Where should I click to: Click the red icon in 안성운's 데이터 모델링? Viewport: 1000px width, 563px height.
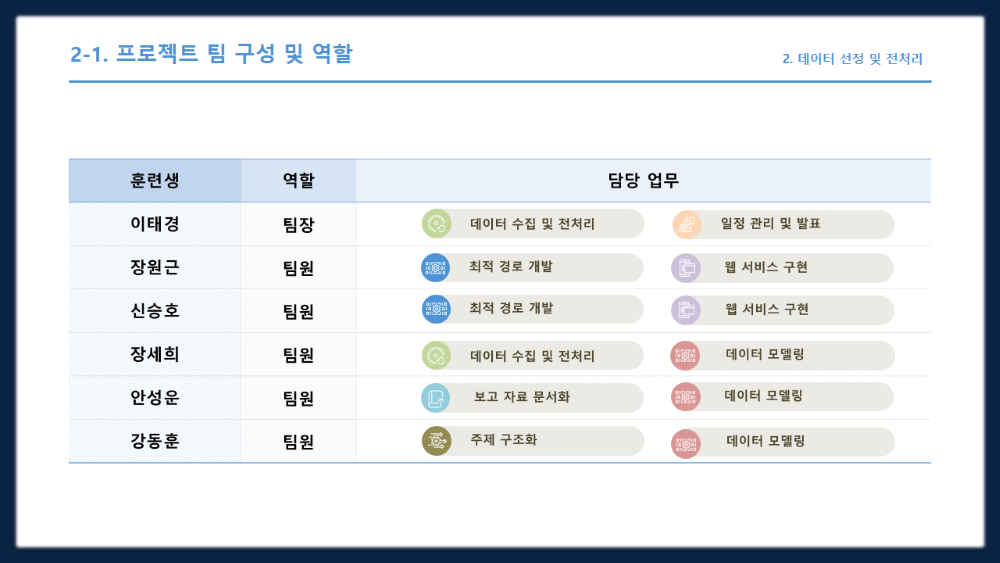pos(686,397)
